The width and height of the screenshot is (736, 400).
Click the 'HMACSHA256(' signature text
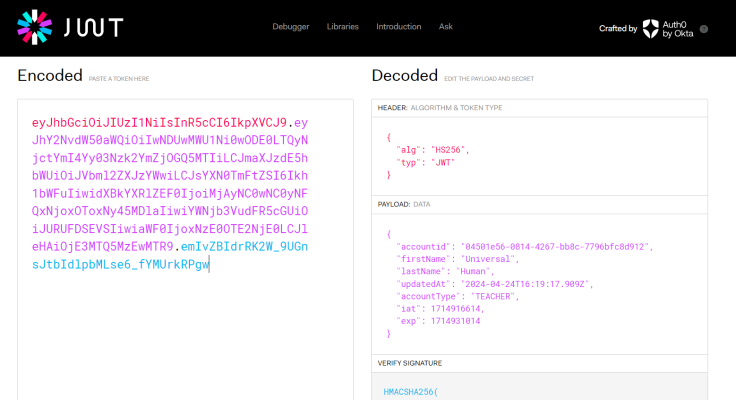click(410, 392)
